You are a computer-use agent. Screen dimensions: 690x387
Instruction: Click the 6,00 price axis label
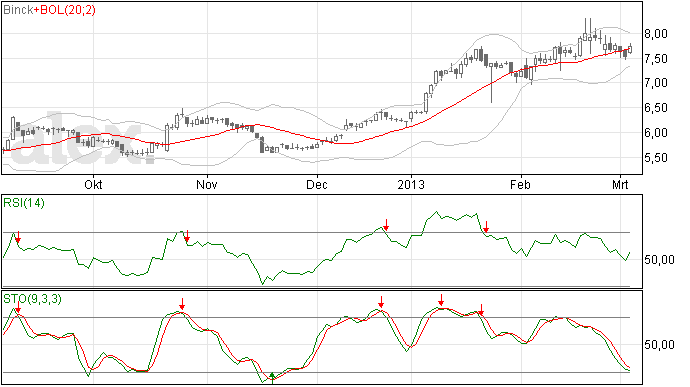pyautogui.click(x=656, y=133)
